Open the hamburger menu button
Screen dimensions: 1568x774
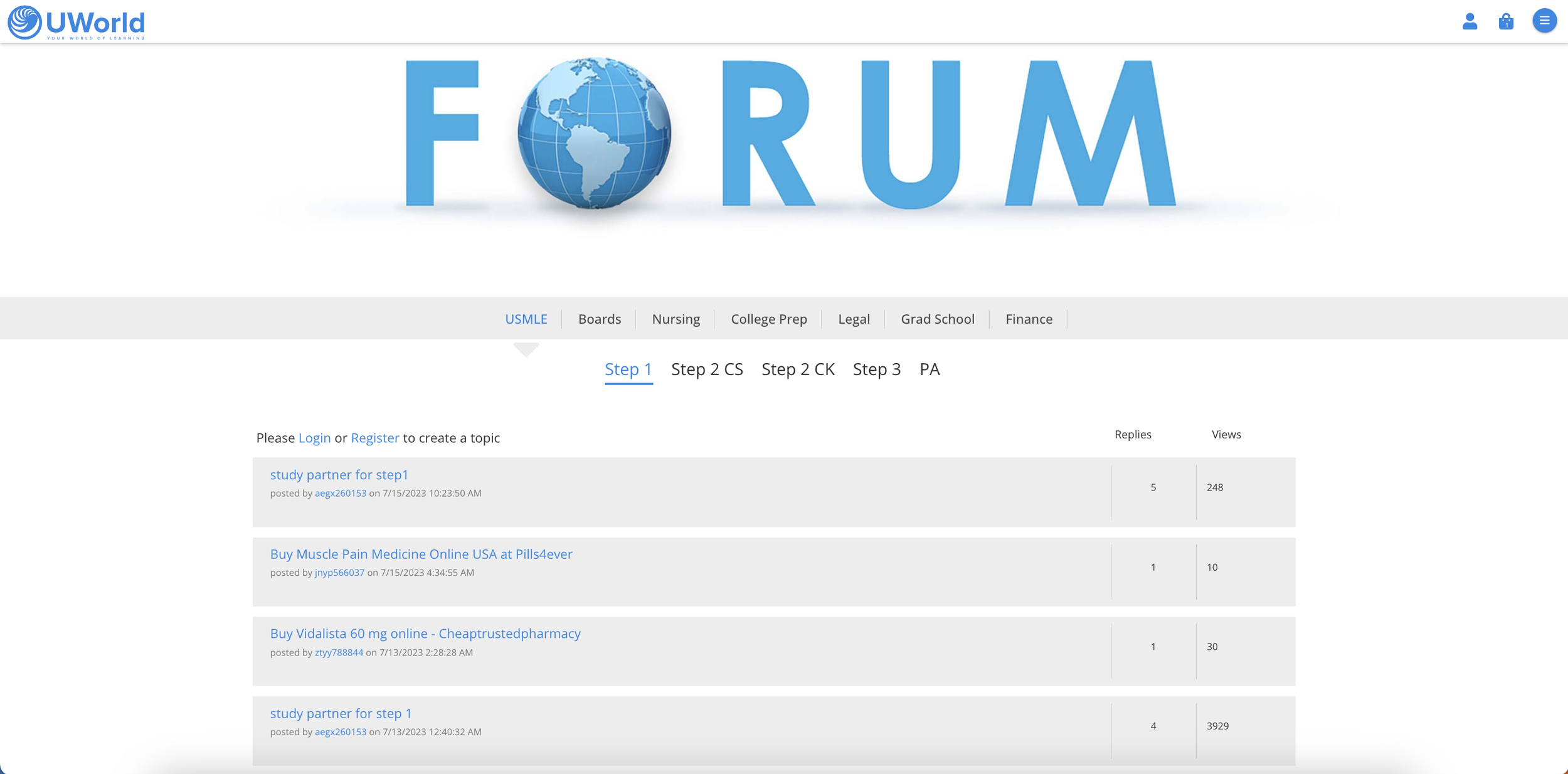[1544, 21]
